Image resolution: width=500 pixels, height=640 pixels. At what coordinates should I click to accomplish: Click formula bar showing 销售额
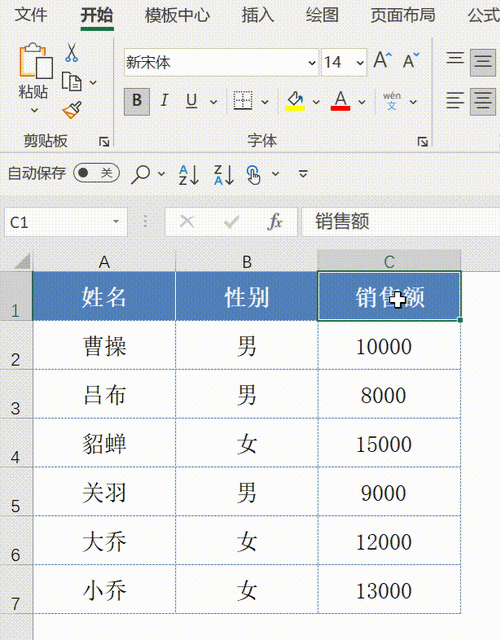(401, 222)
